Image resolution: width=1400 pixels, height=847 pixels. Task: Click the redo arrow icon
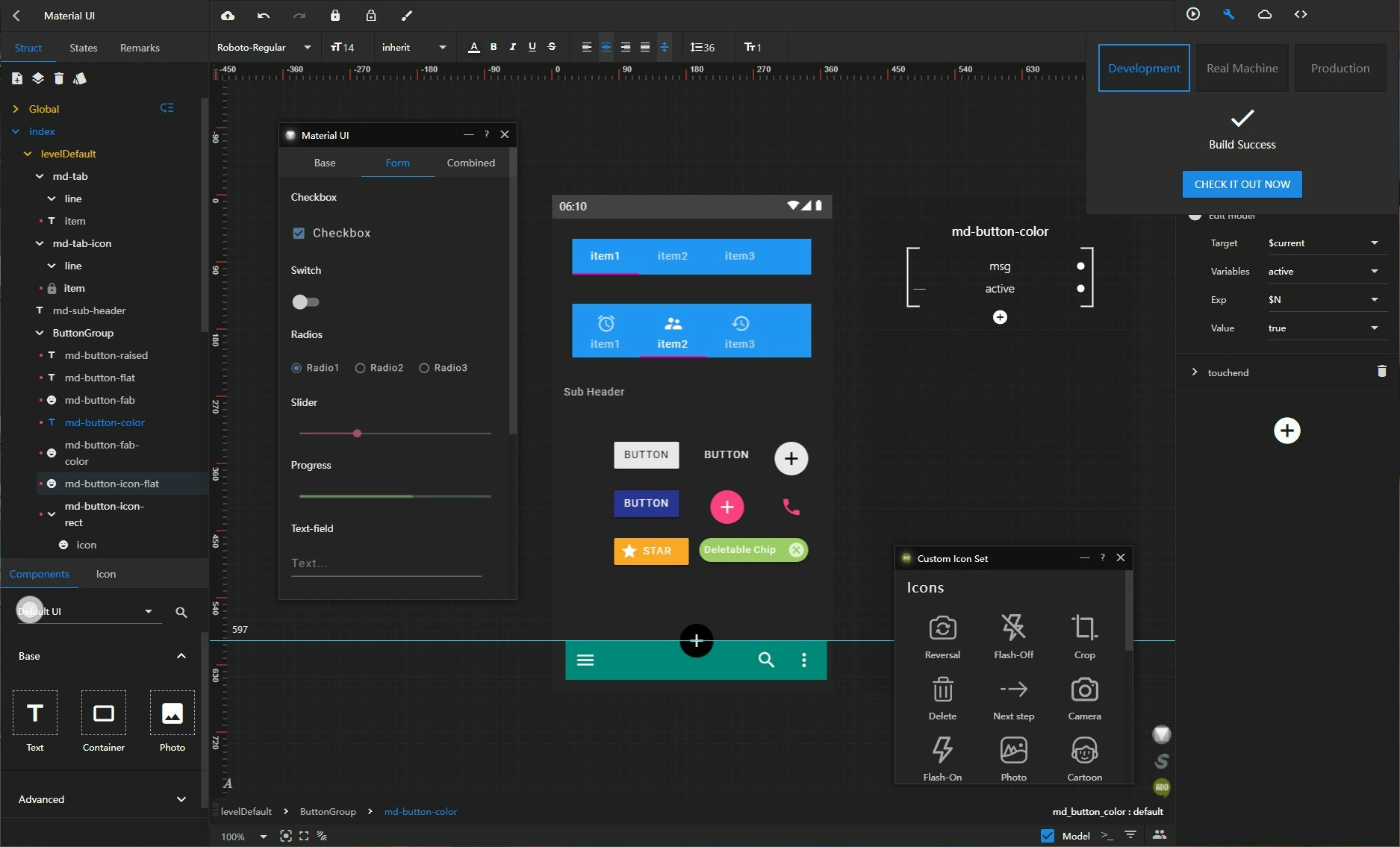tap(299, 15)
